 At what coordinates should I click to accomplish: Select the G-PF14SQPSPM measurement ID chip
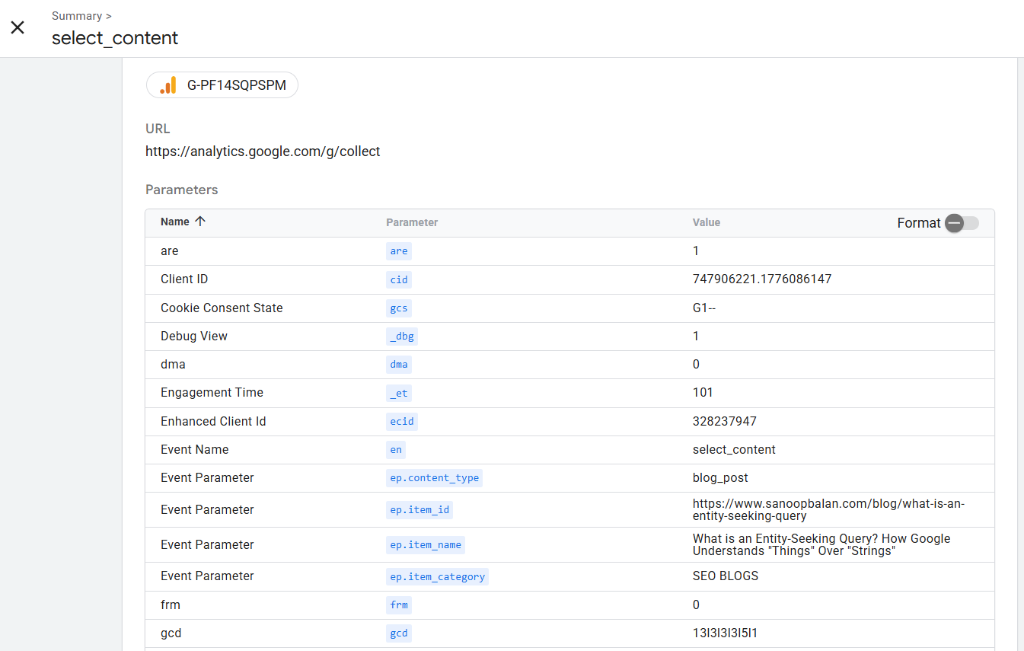tap(222, 85)
